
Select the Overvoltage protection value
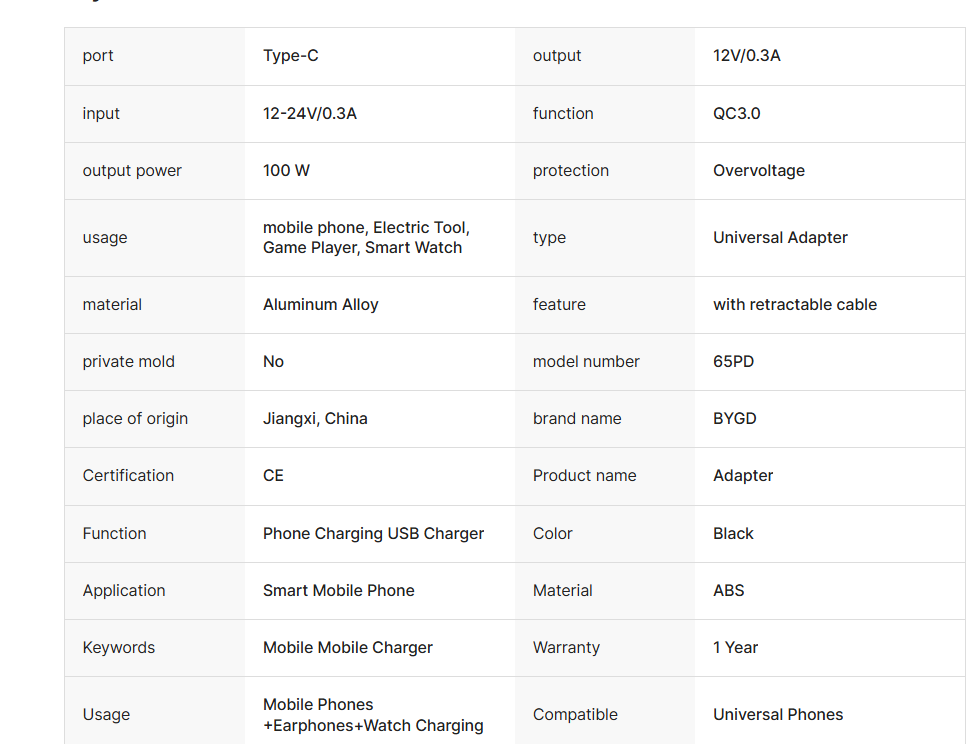[x=759, y=170]
